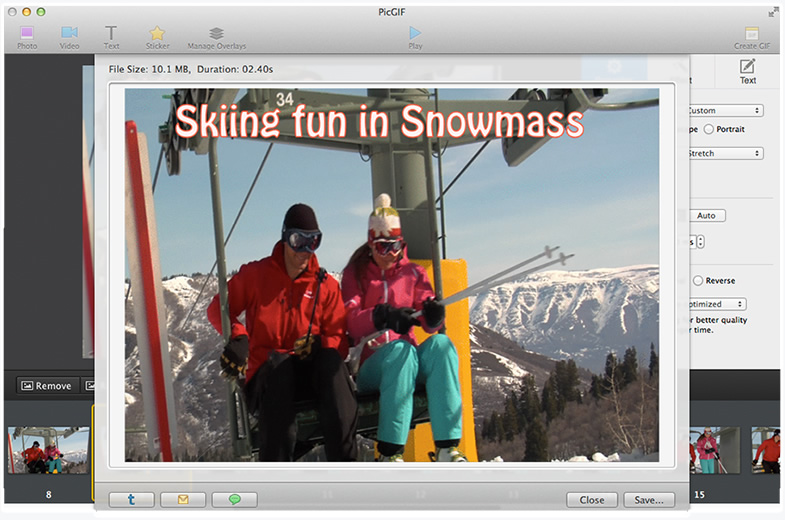Switch to the Text properties tab
Image resolution: width=785 pixels, height=520 pixels.
(747, 72)
